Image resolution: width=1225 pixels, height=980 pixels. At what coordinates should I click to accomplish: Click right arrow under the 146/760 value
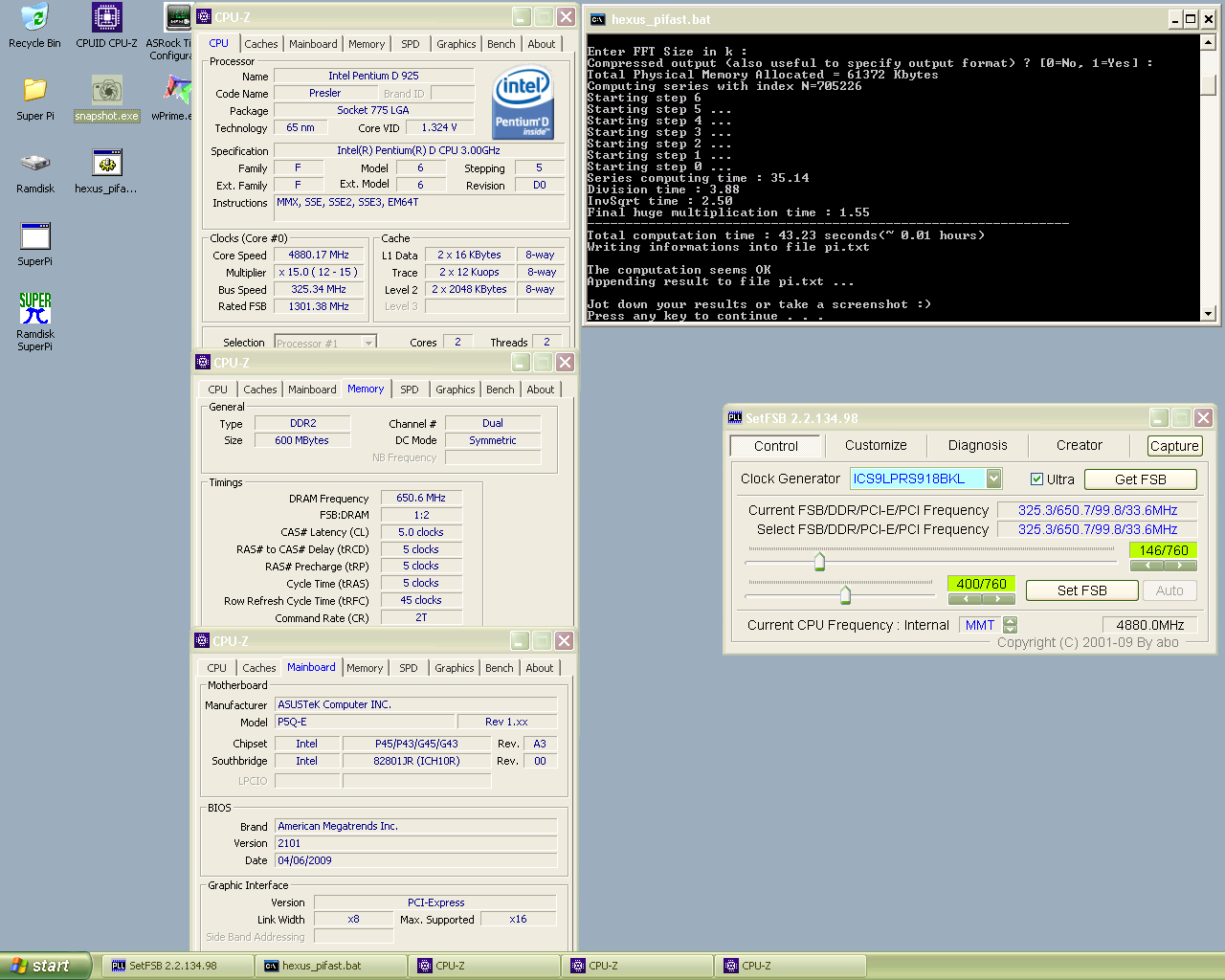[1180, 566]
